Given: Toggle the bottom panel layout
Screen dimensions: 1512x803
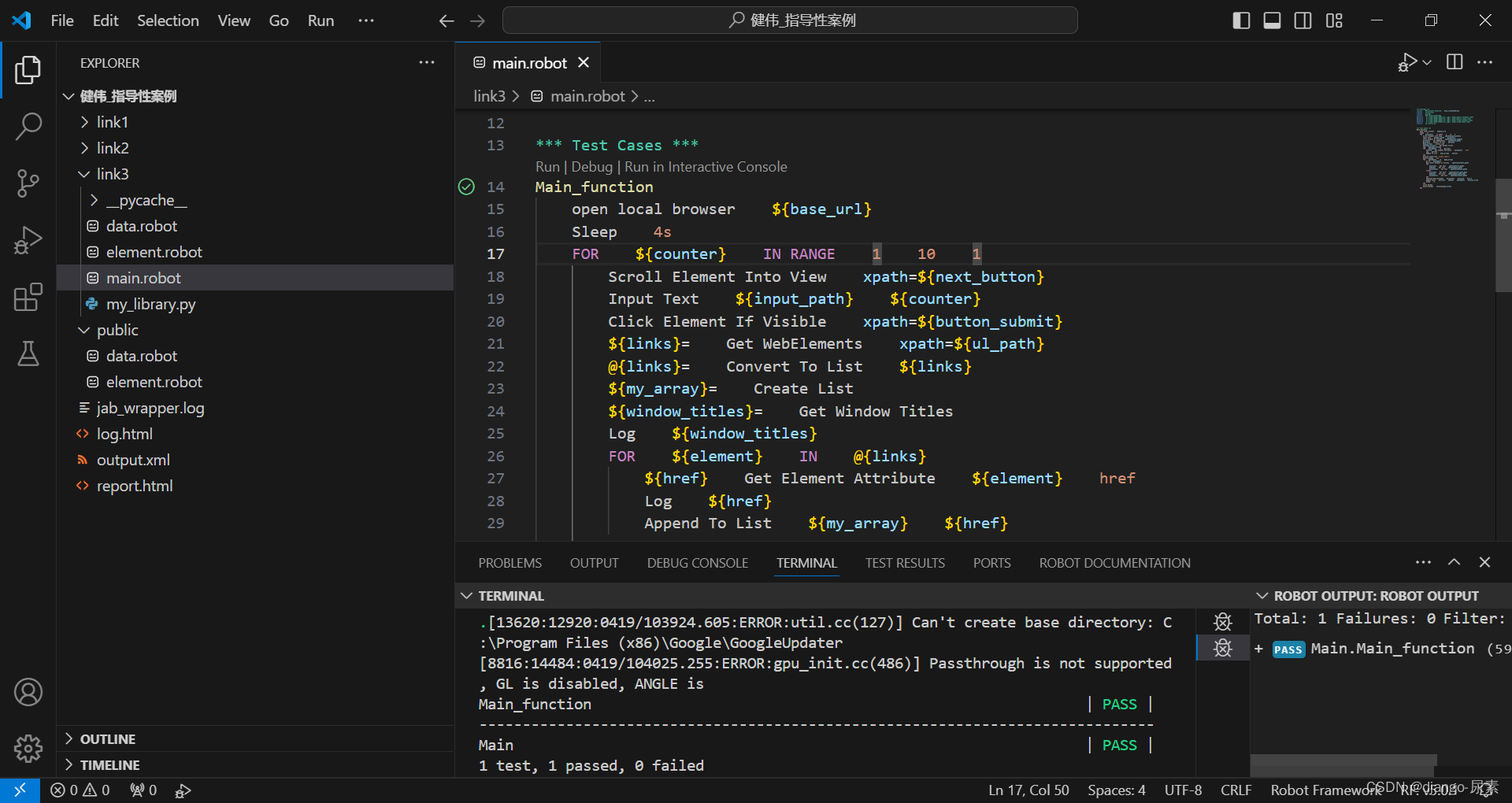Looking at the screenshot, I should (x=1272, y=20).
